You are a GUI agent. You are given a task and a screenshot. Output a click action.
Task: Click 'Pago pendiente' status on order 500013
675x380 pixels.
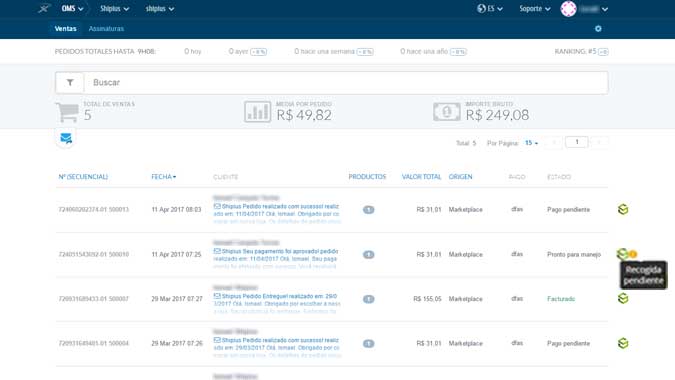tap(568, 210)
